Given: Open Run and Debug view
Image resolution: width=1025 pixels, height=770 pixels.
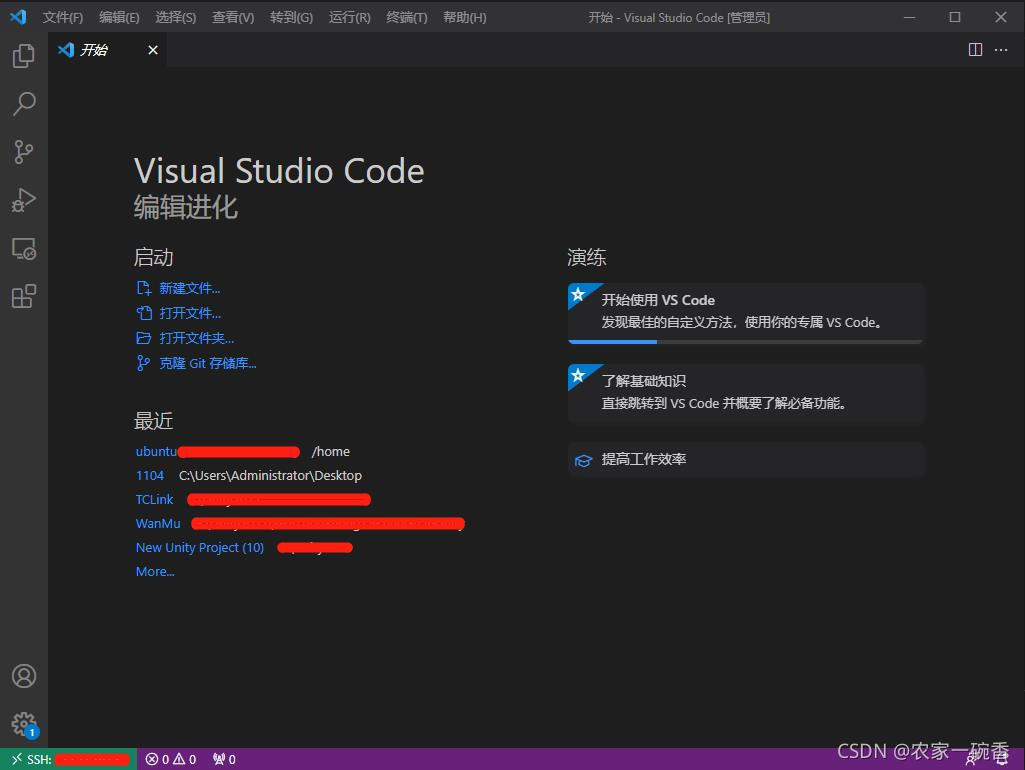Looking at the screenshot, I should pyautogui.click(x=24, y=200).
